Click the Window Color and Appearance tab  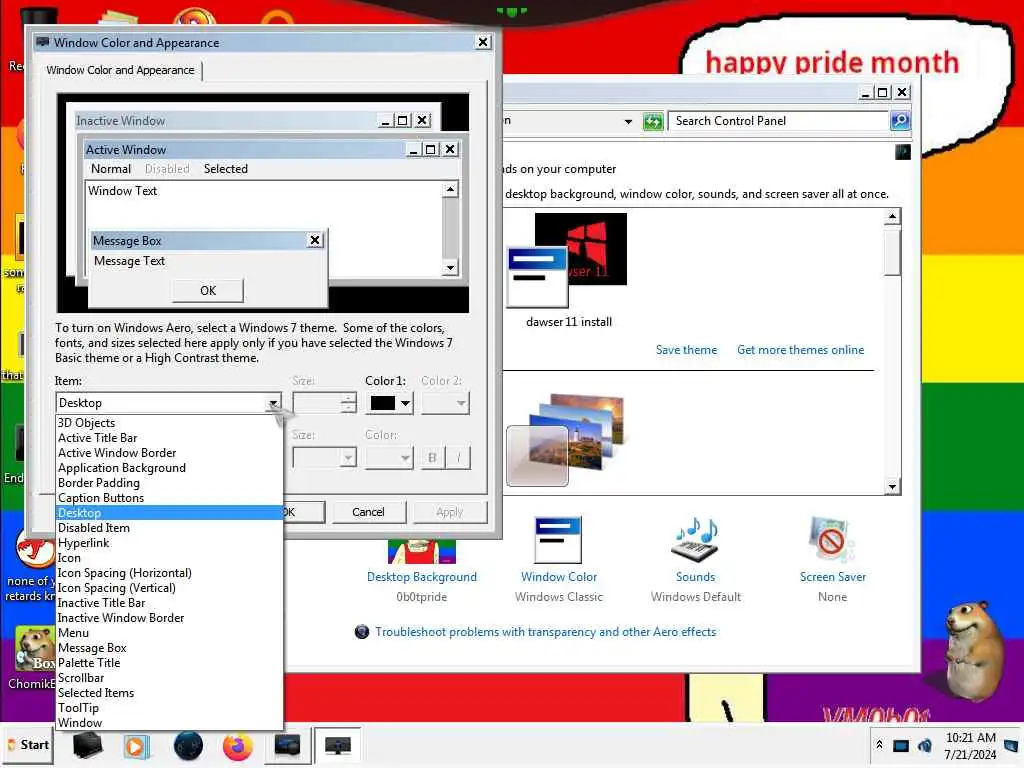point(120,70)
